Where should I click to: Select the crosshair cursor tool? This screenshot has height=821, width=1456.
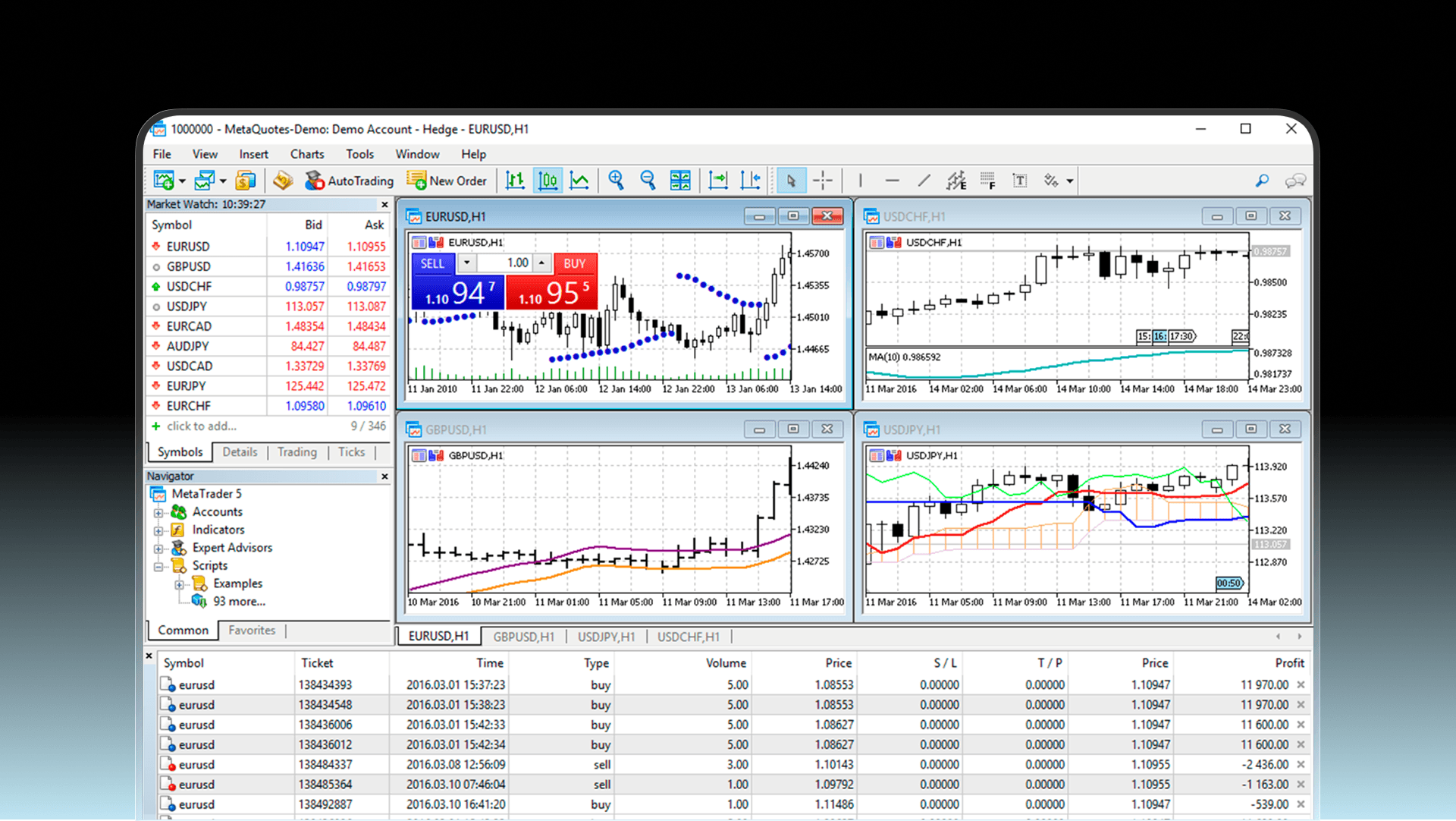[823, 181]
